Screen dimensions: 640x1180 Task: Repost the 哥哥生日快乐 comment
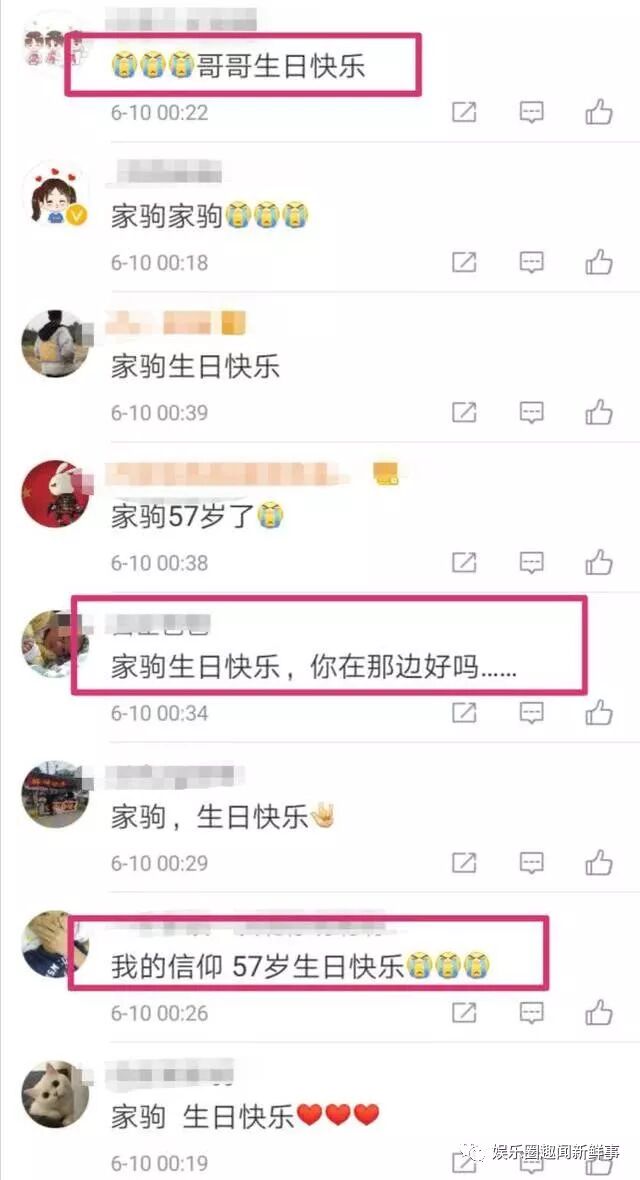tap(464, 112)
